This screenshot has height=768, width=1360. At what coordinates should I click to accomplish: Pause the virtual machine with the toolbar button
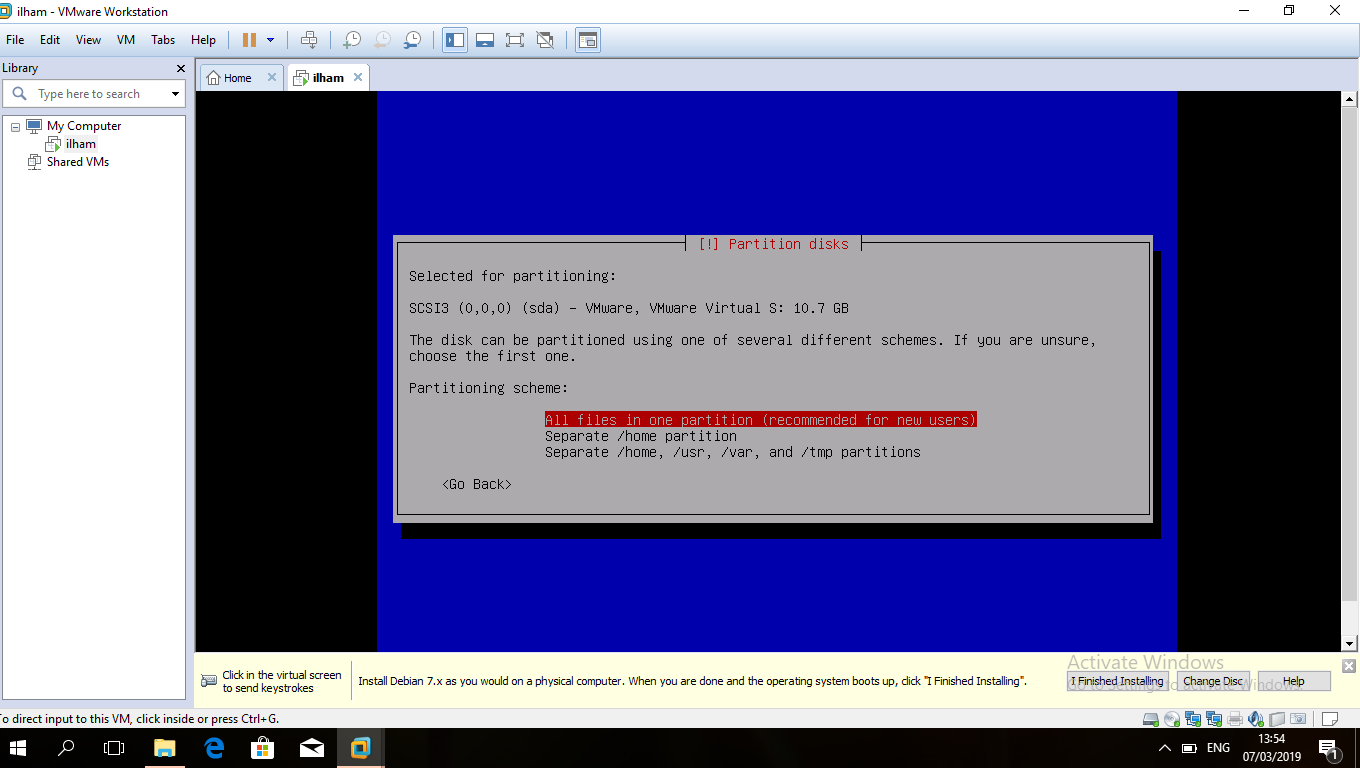pyautogui.click(x=249, y=40)
